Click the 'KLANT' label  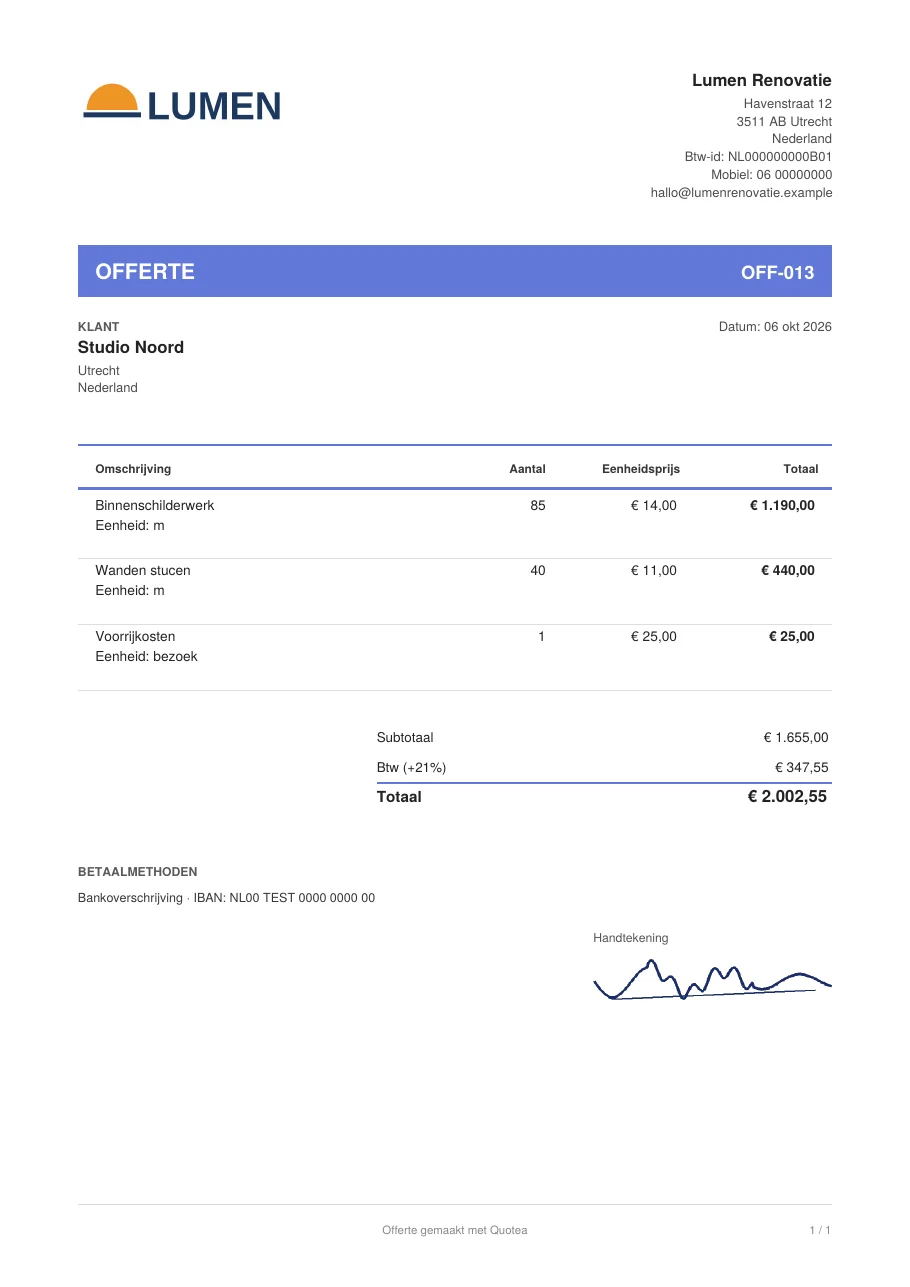[x=98, y=327]
